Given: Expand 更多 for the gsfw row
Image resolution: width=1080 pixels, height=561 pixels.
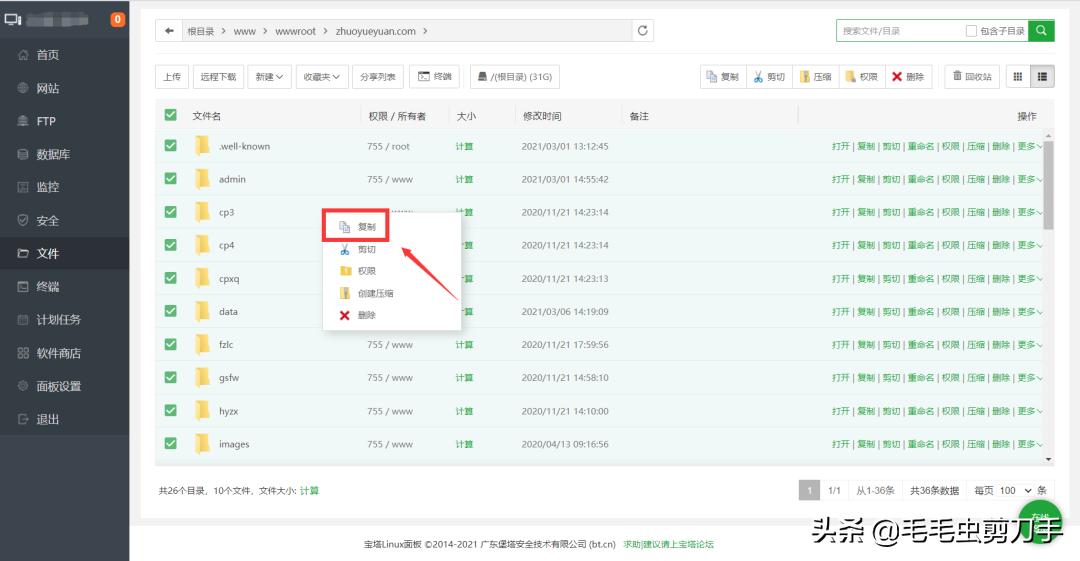Looking at the screenshot, I should pyautogui.click(x=1030, y=378).
